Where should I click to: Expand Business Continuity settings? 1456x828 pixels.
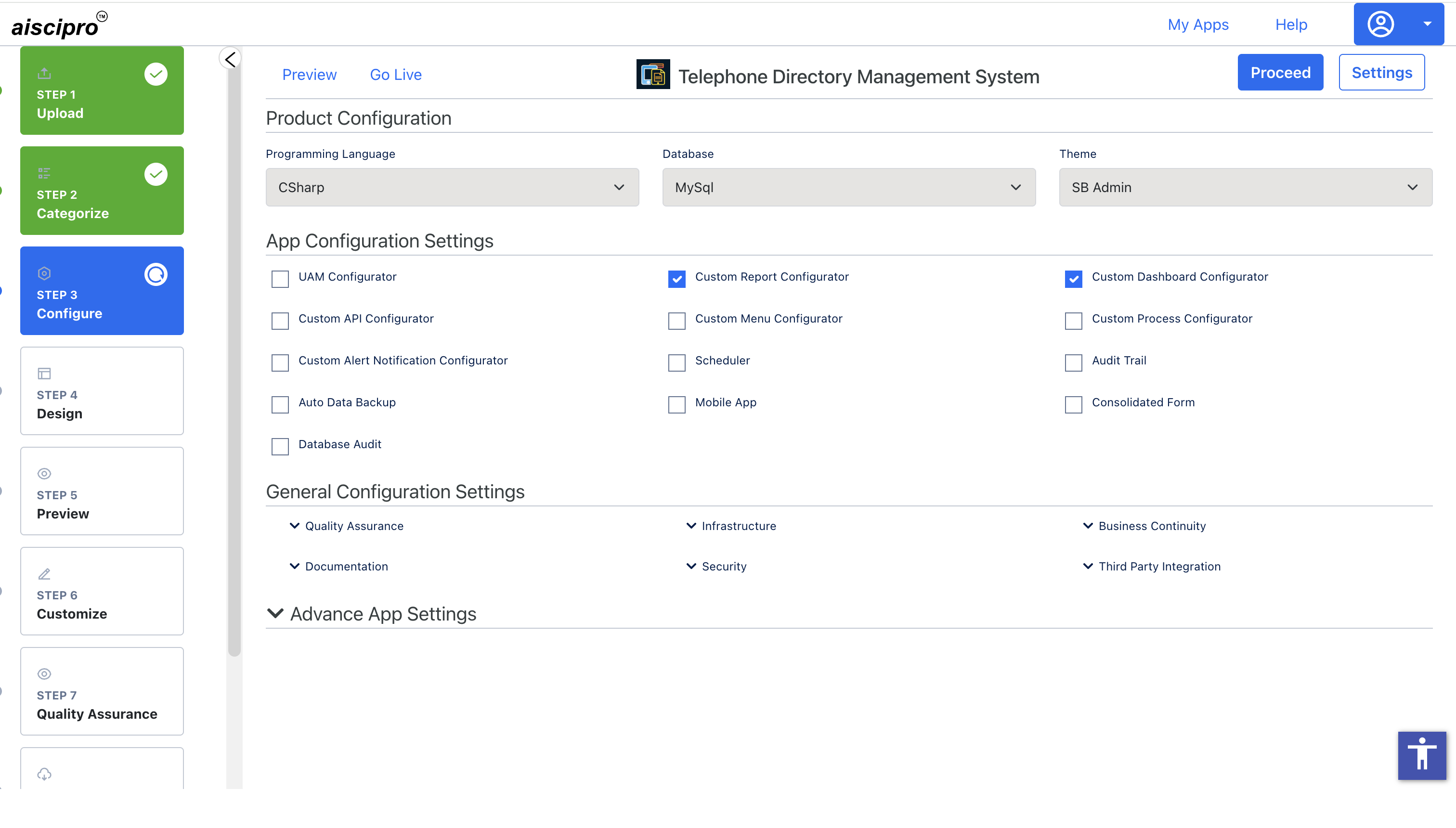[x=1144, y=526]
